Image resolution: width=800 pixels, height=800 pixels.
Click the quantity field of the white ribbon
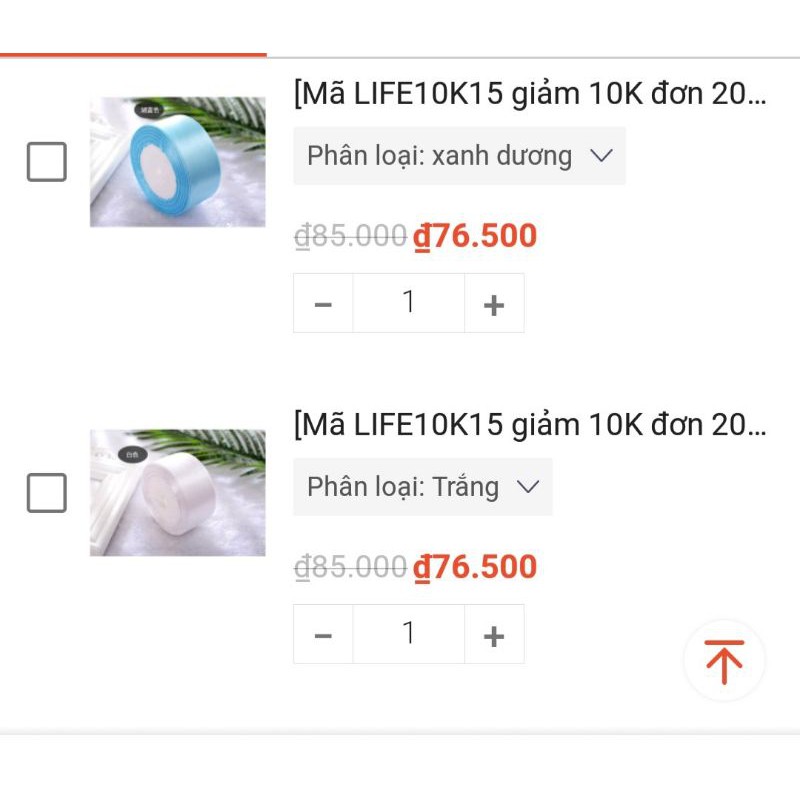[x=408, y=634]
